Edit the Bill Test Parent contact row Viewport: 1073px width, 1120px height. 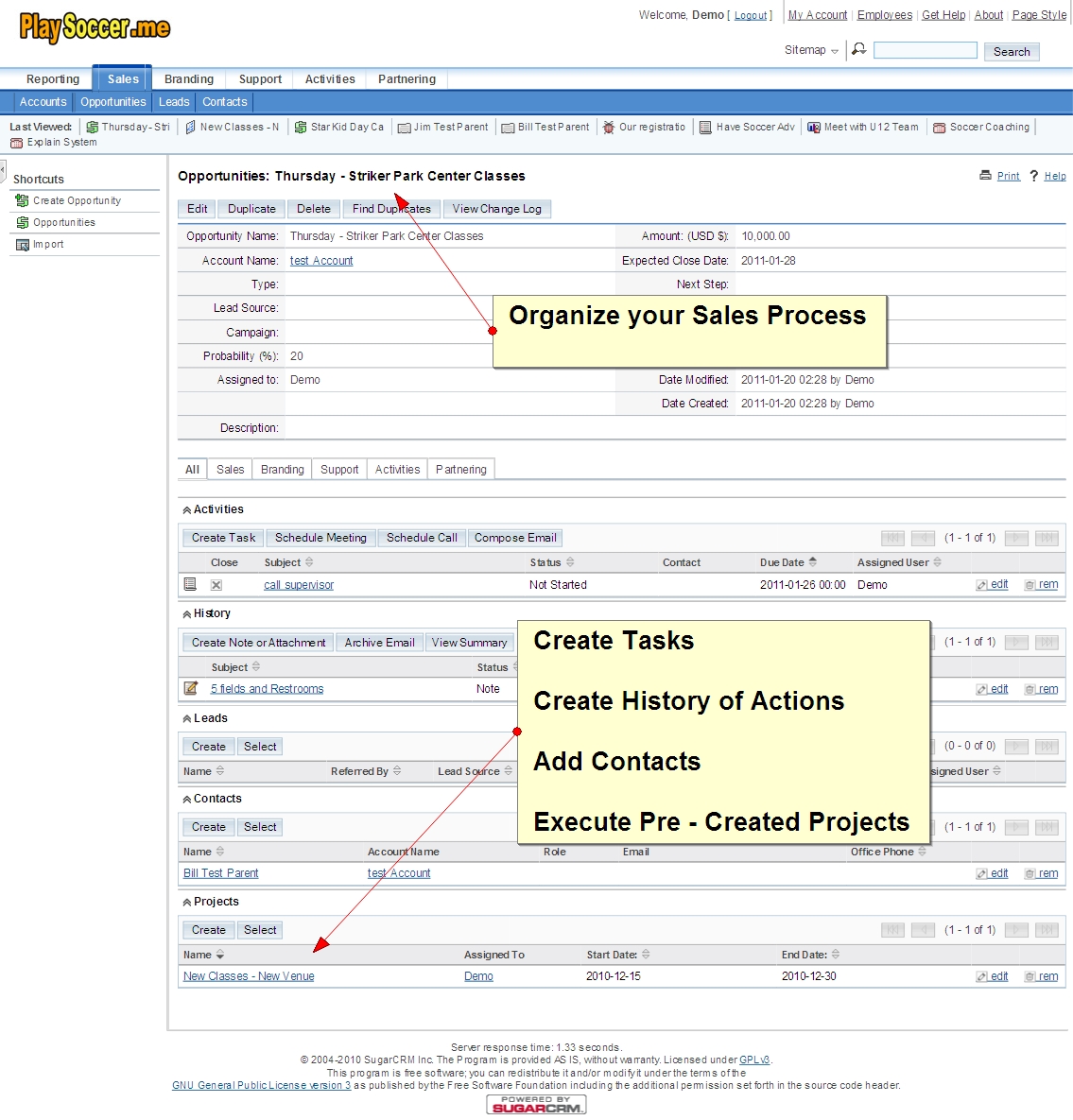(x=993, y=873)
